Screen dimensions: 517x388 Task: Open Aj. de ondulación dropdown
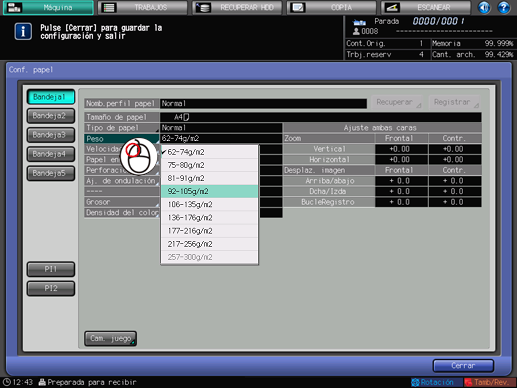pos(122,181)
